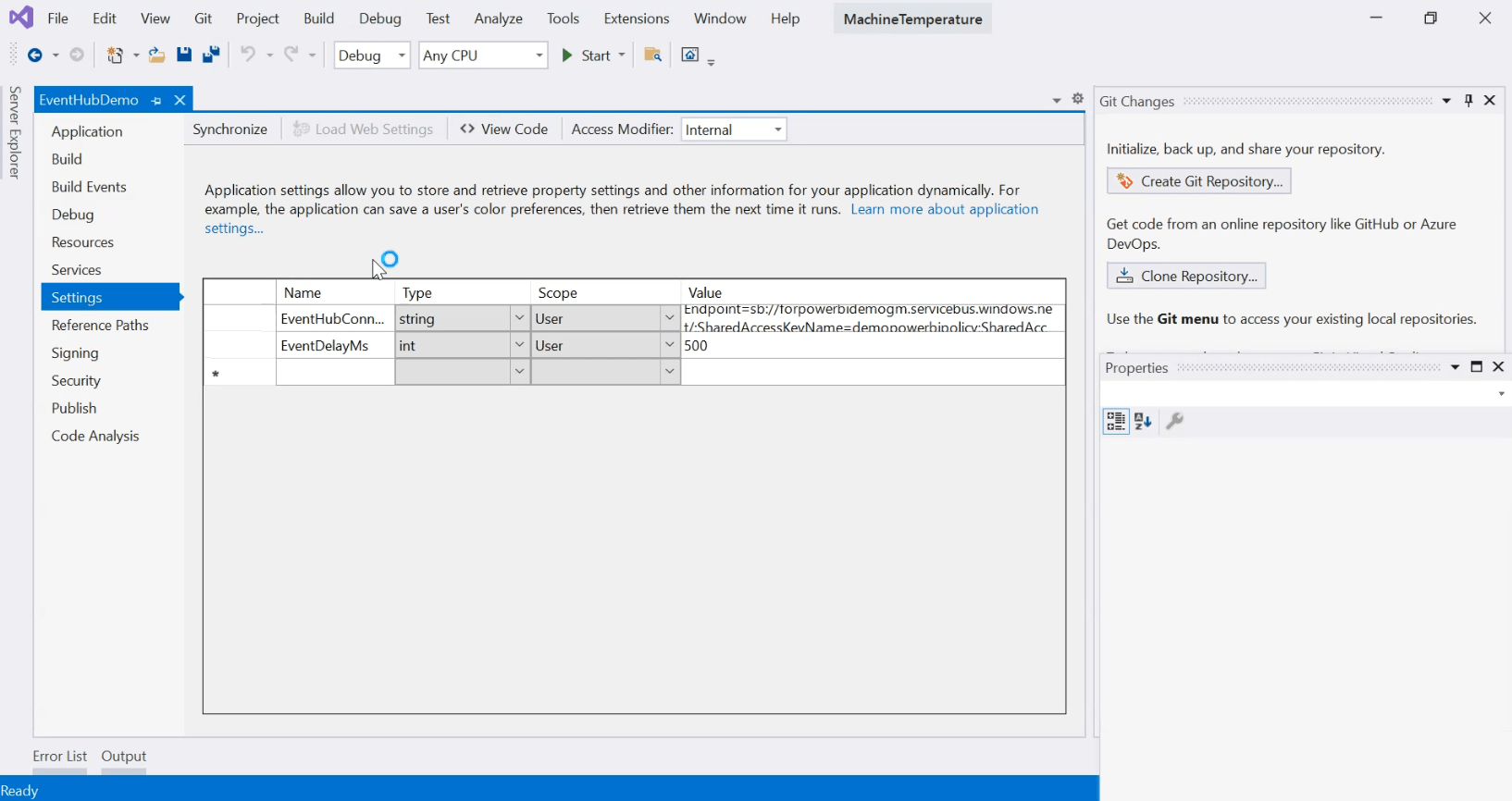The image size is (1512, 801).
Task: Select the Resources page tab
Action: [x=111, y=242]
